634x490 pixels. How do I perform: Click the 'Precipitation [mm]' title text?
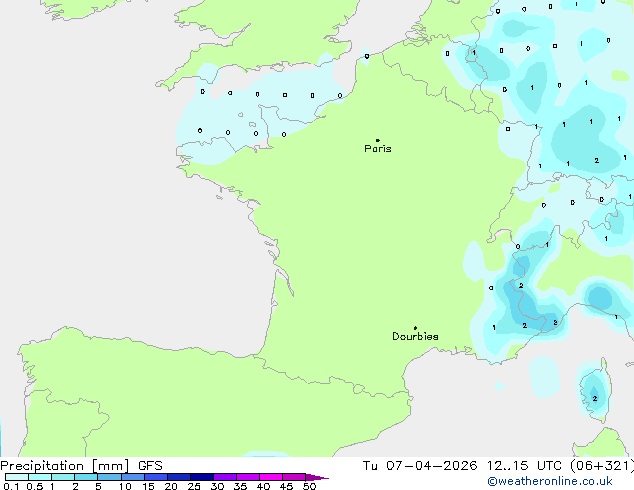point(65,466)
